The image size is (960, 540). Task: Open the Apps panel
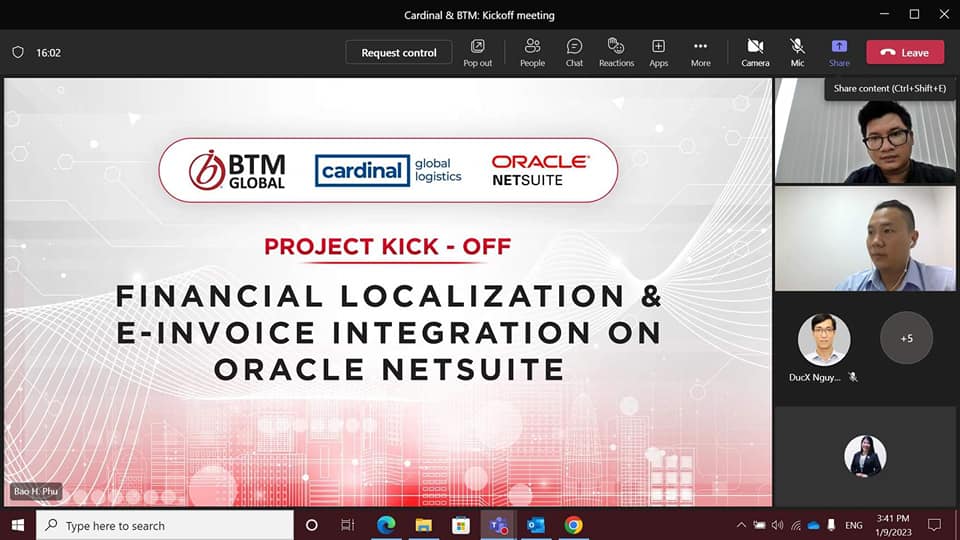pos(658,53)
